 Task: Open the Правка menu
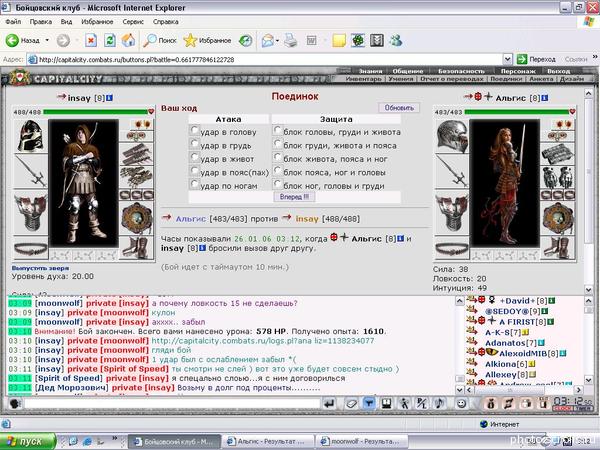[x=41, y=21]
